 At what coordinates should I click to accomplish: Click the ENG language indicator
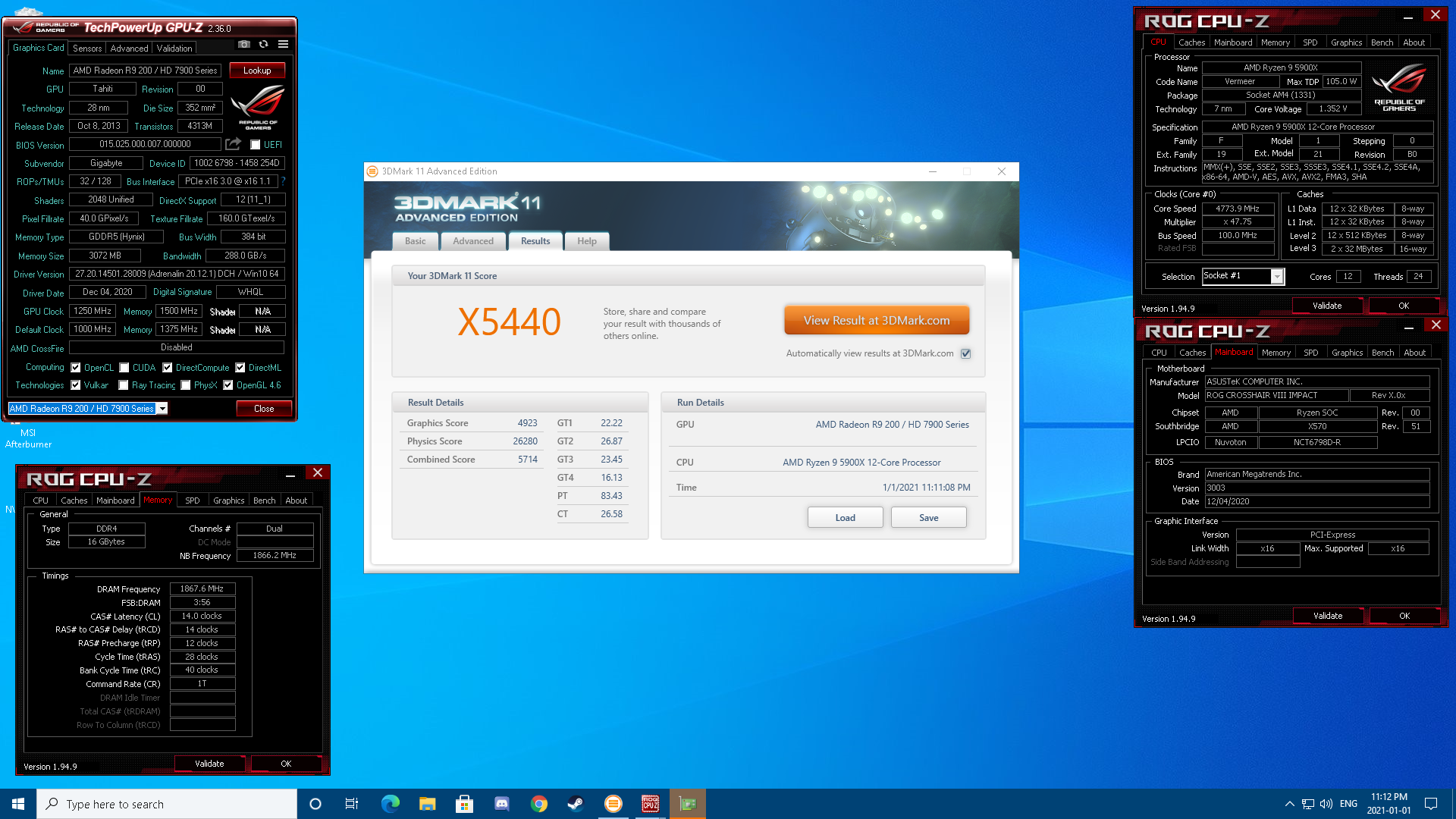[x=1348, y=804]
